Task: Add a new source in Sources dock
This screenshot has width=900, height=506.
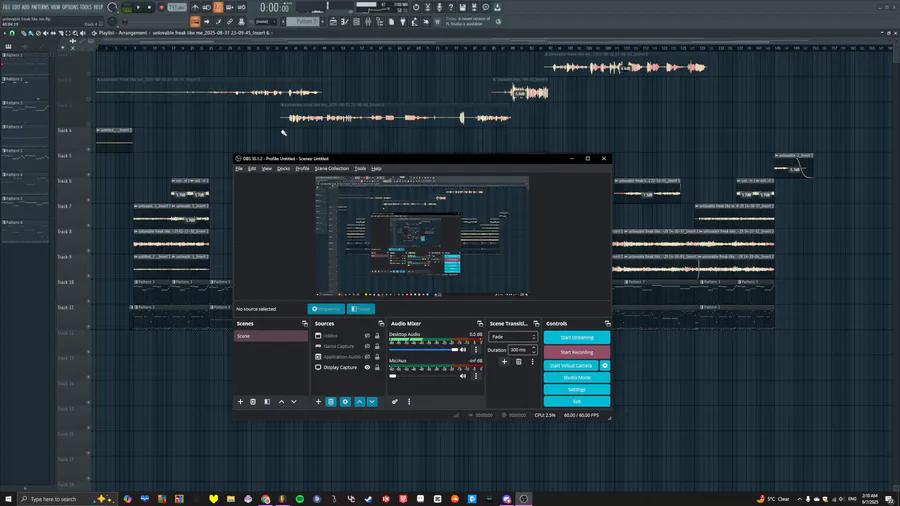Action: click(318, 402)
